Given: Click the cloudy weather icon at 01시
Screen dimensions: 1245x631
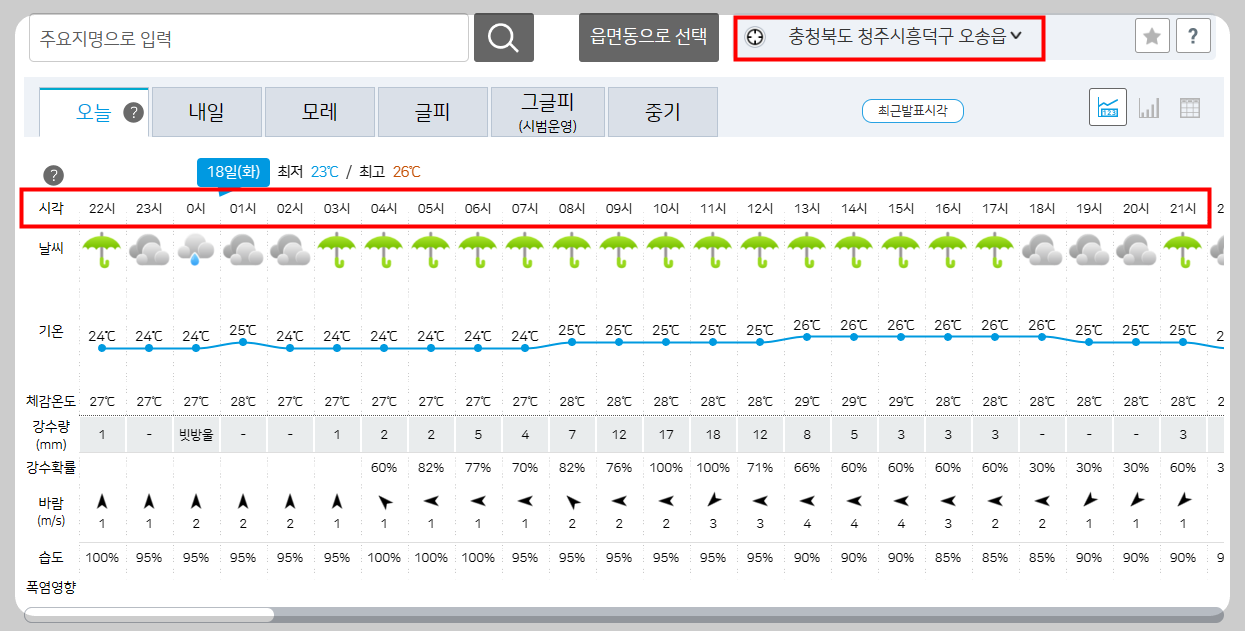Looking at the screenshot, I should click(x=243, y=250).
